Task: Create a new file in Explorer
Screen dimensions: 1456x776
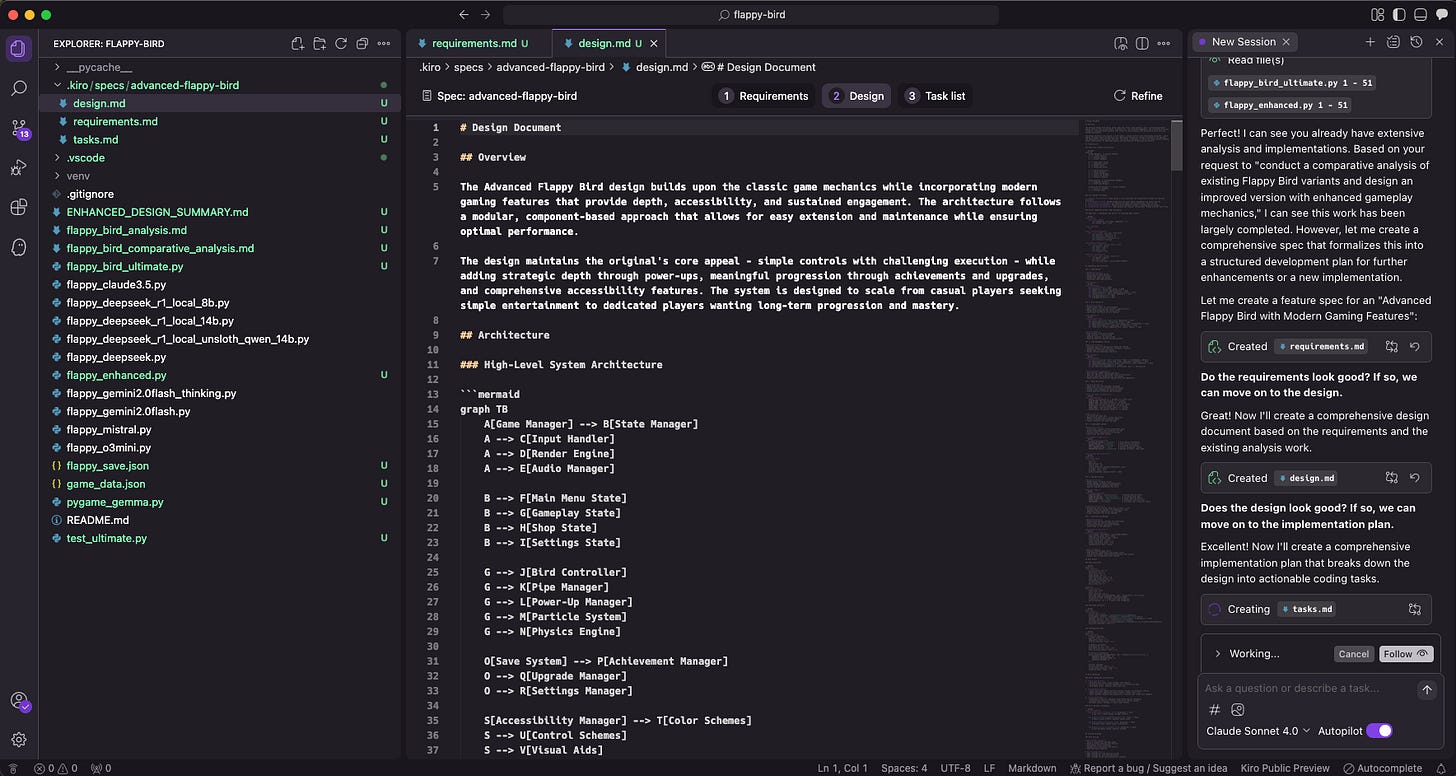Action: point(297,44)
